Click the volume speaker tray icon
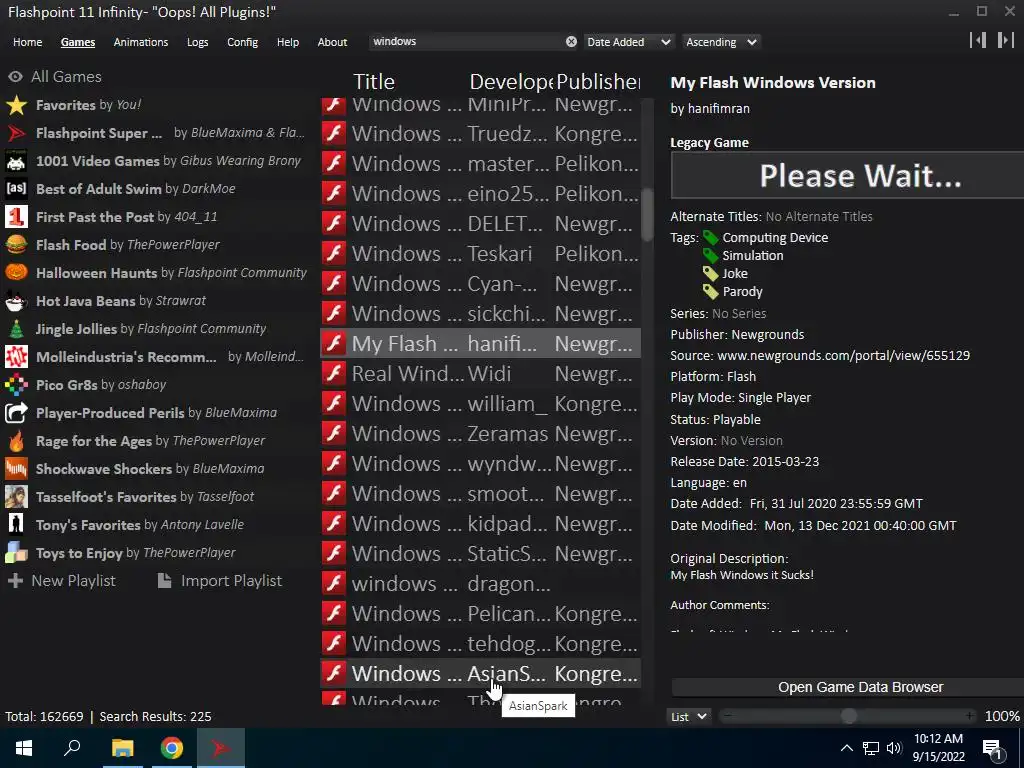The width and height of the screenshot is (1024, 768). click(893, 748)
